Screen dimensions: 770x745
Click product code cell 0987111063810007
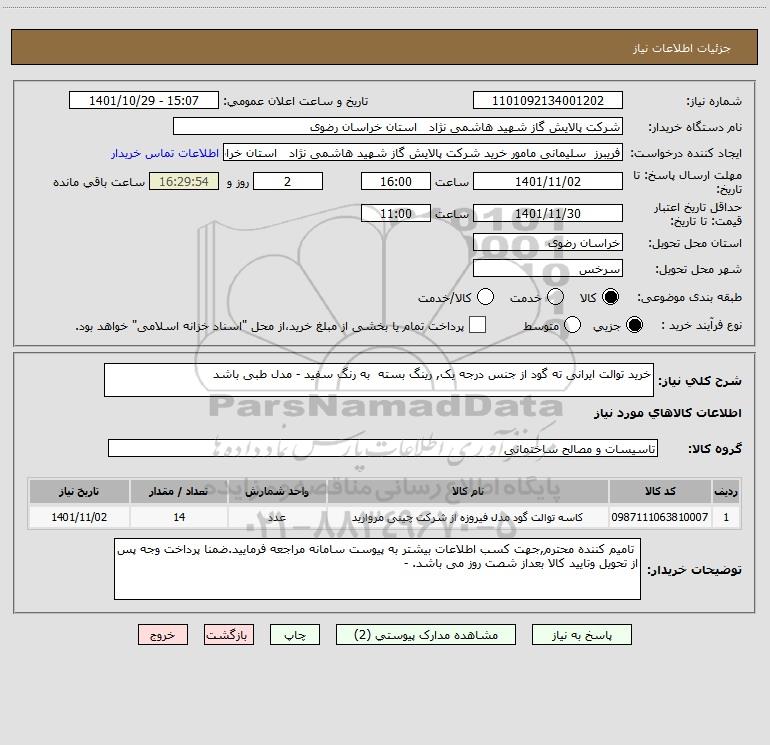pyautogui.click(x=660, y=517)
